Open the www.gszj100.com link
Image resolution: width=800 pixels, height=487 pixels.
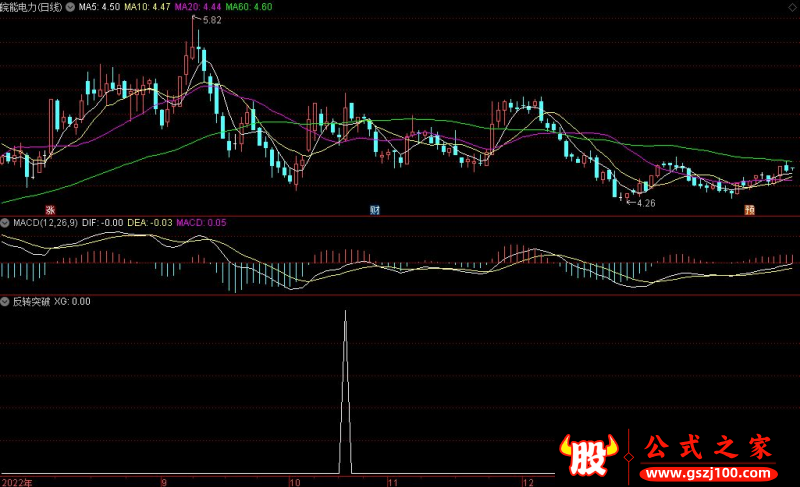click(x=709, y=473)
